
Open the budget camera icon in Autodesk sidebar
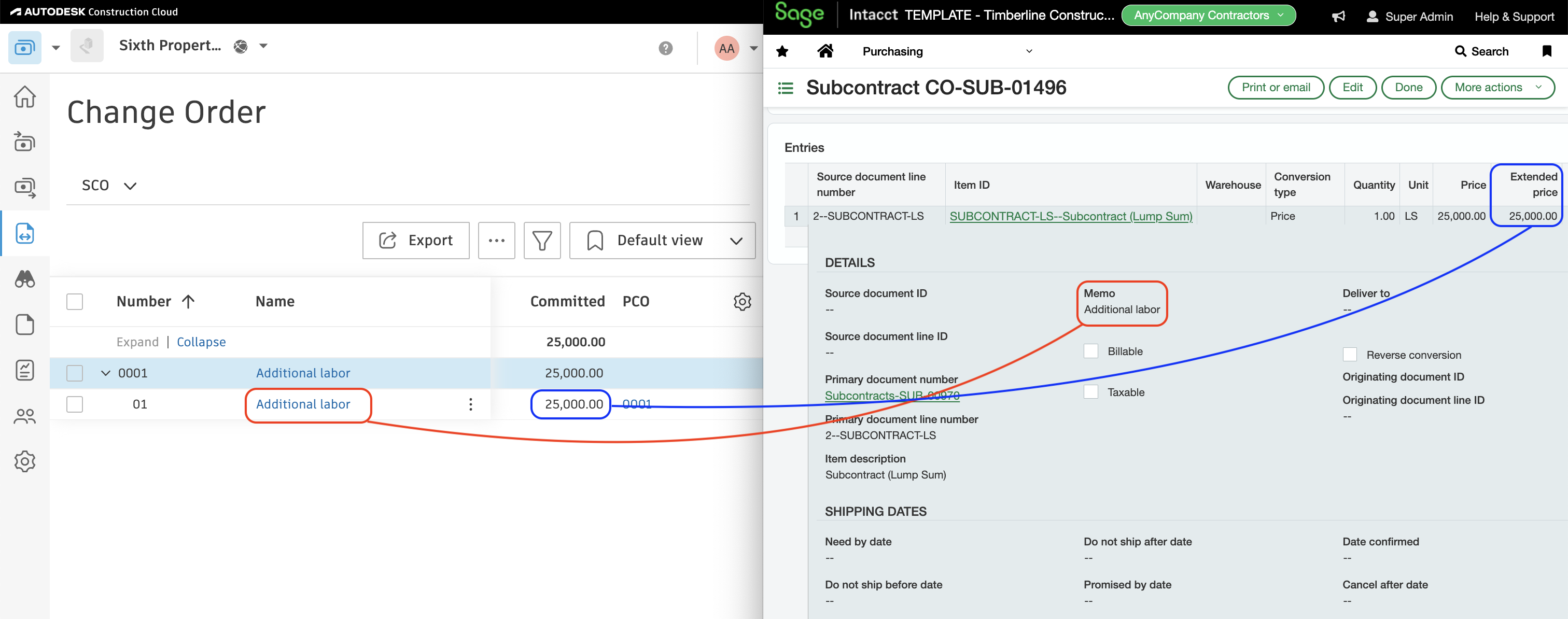(24, 142)
